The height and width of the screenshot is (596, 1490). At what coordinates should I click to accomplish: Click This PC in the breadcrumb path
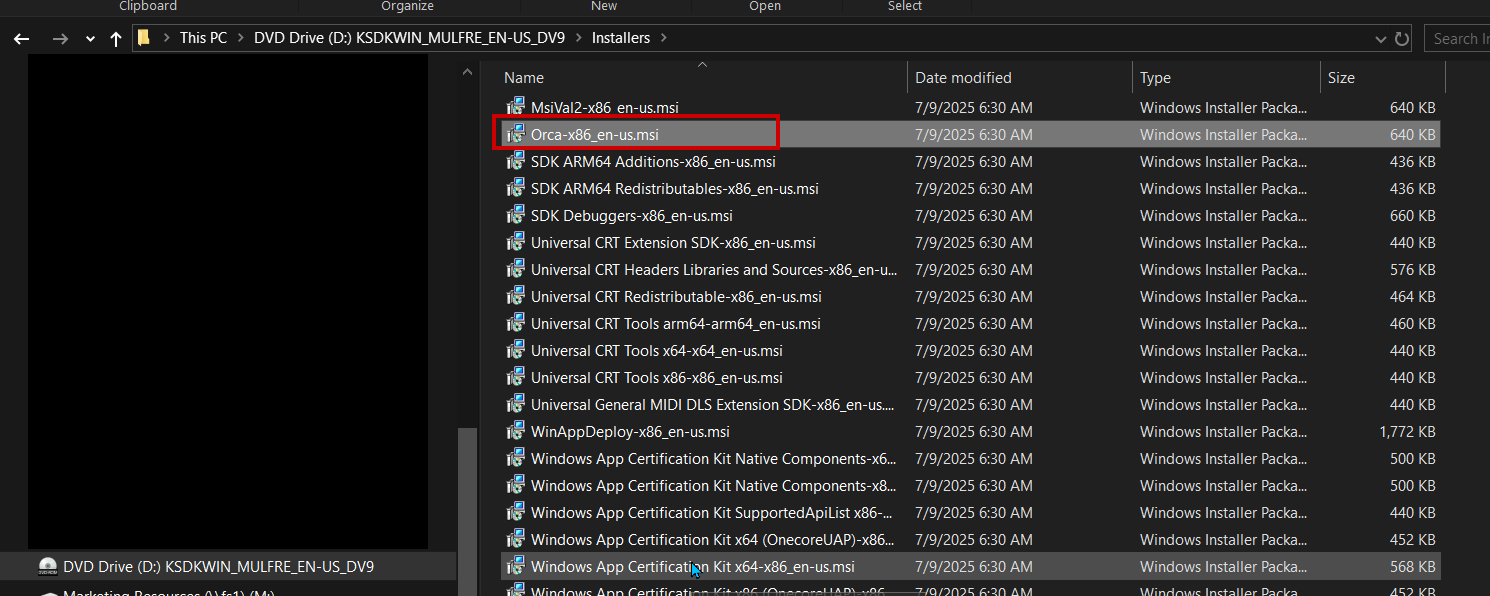coord(203,38)
